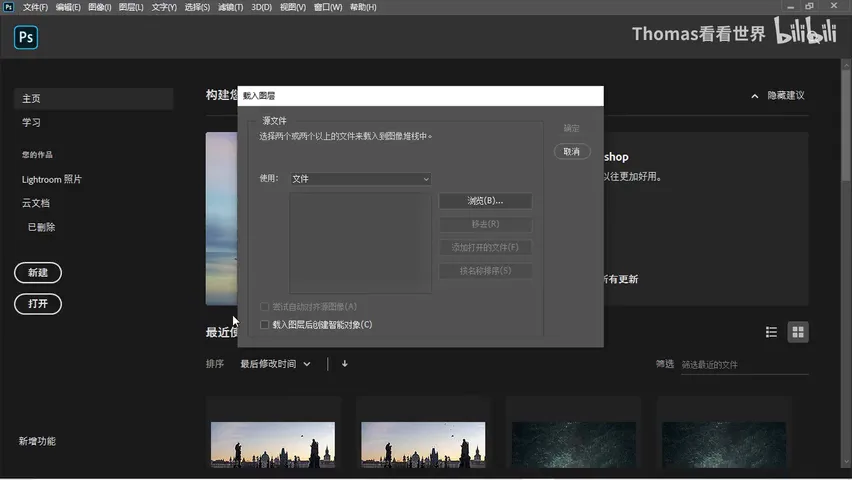Image resolution: width=852 pixels, height=480 pixels.
Task: Open the 文件(F) menu
Action: (x=35, y=7)
